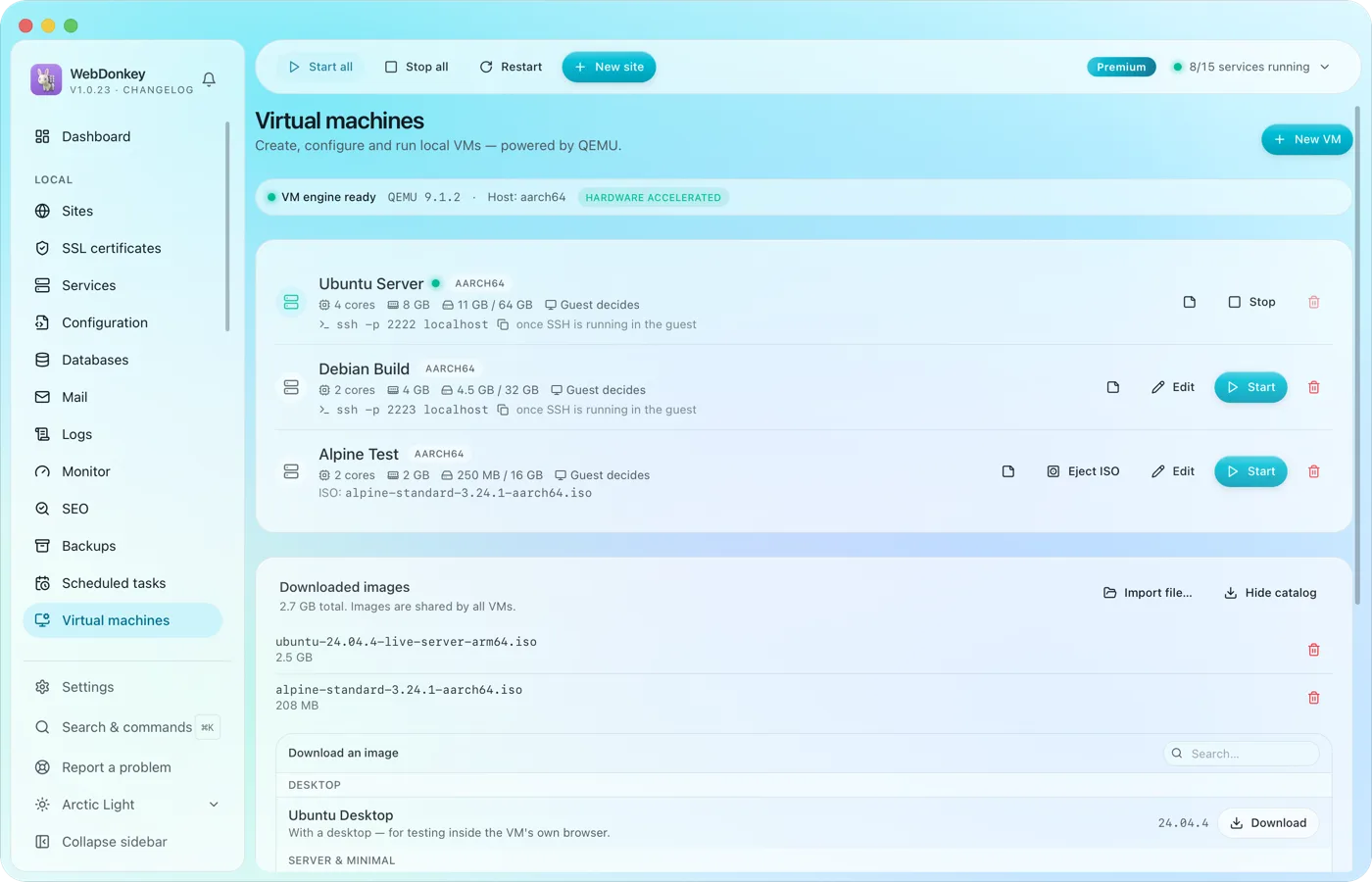Click the Debian Build VM icon
Viewport: 1372px width, 882px height.
[x=291, y=387]
